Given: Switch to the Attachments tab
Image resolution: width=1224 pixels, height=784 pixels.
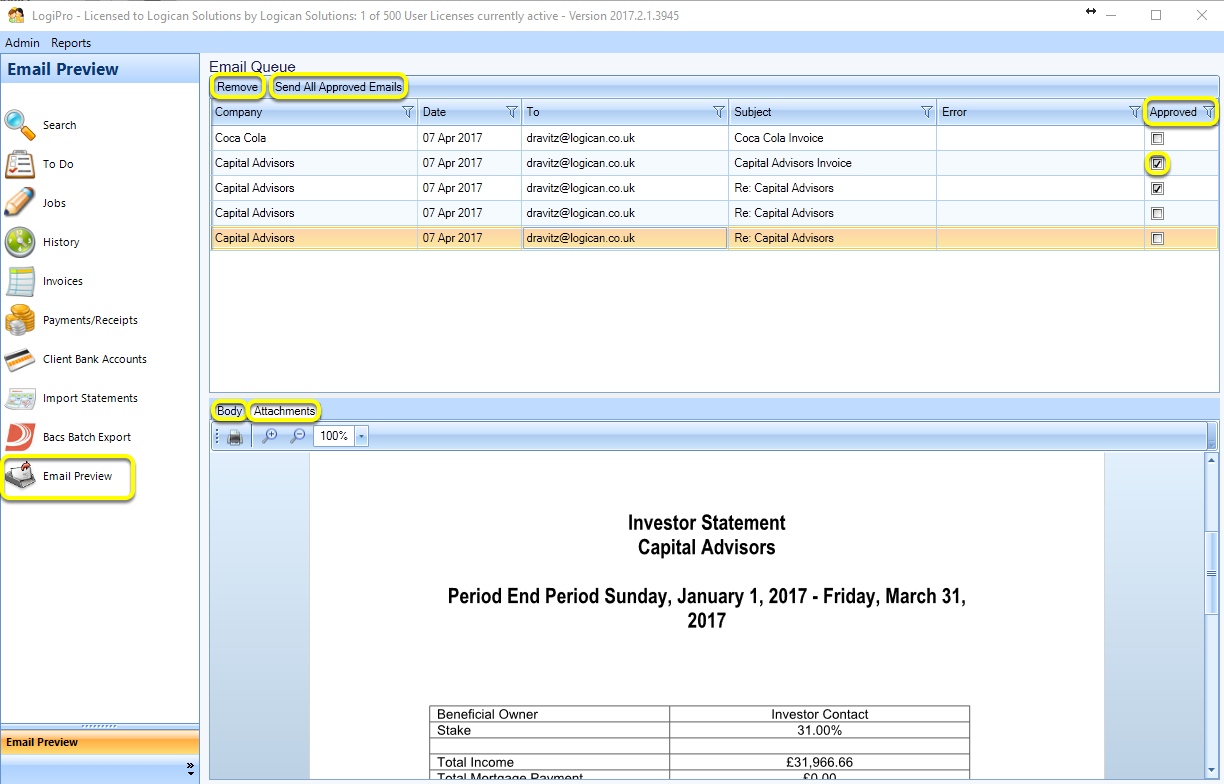Looking at the screenshot, I should (x=284, y=411).
